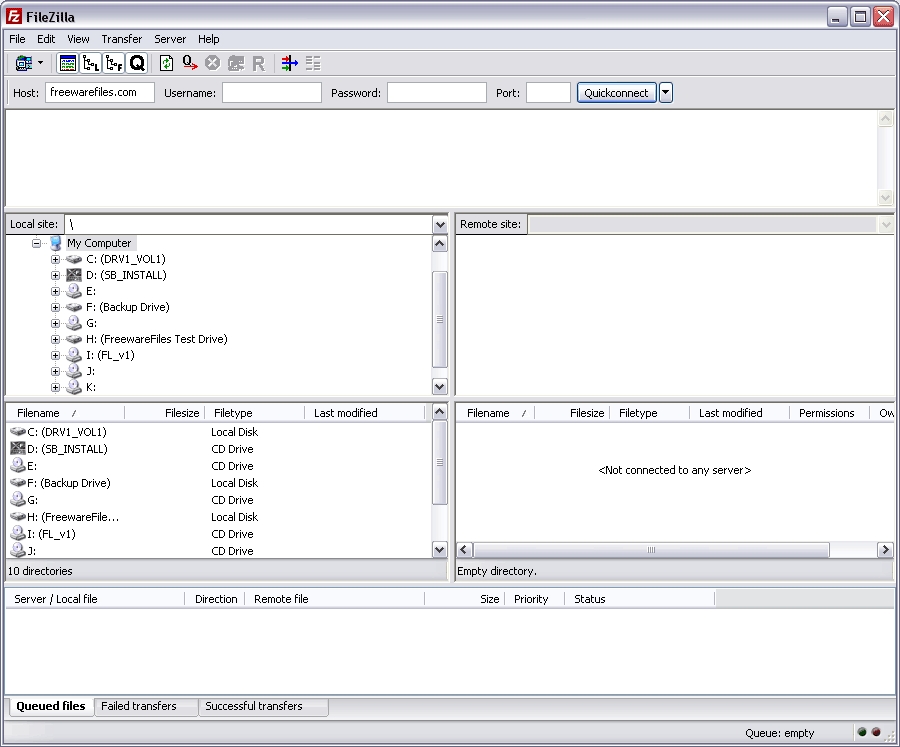The image size is (900, 747).
Task: Sort local files by Filesize column
Action: pyautogui.click(x=164, y=413)
